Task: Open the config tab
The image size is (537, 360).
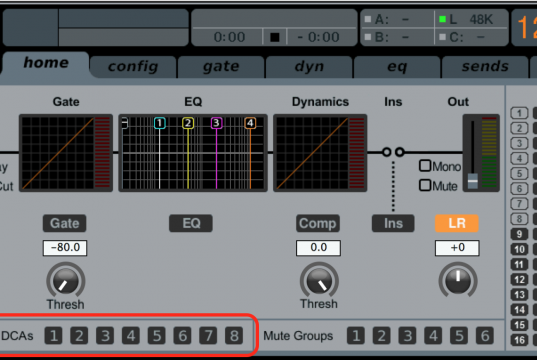Action: point(133,67)
